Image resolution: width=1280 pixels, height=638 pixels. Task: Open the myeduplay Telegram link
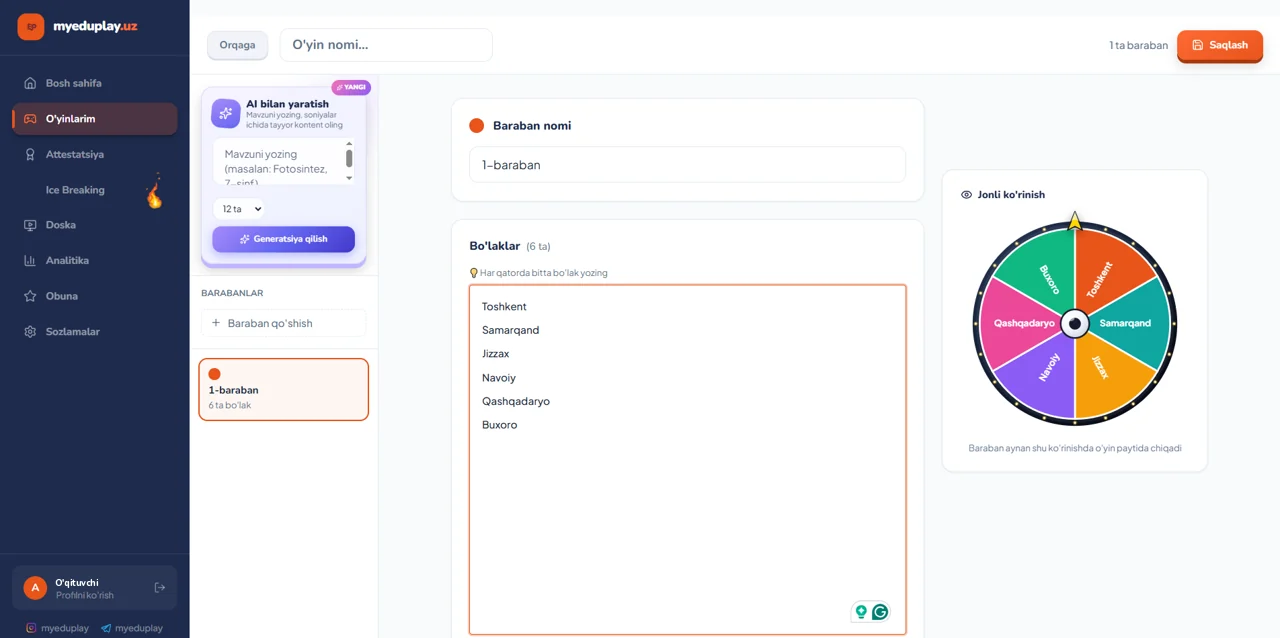[132, 628]
